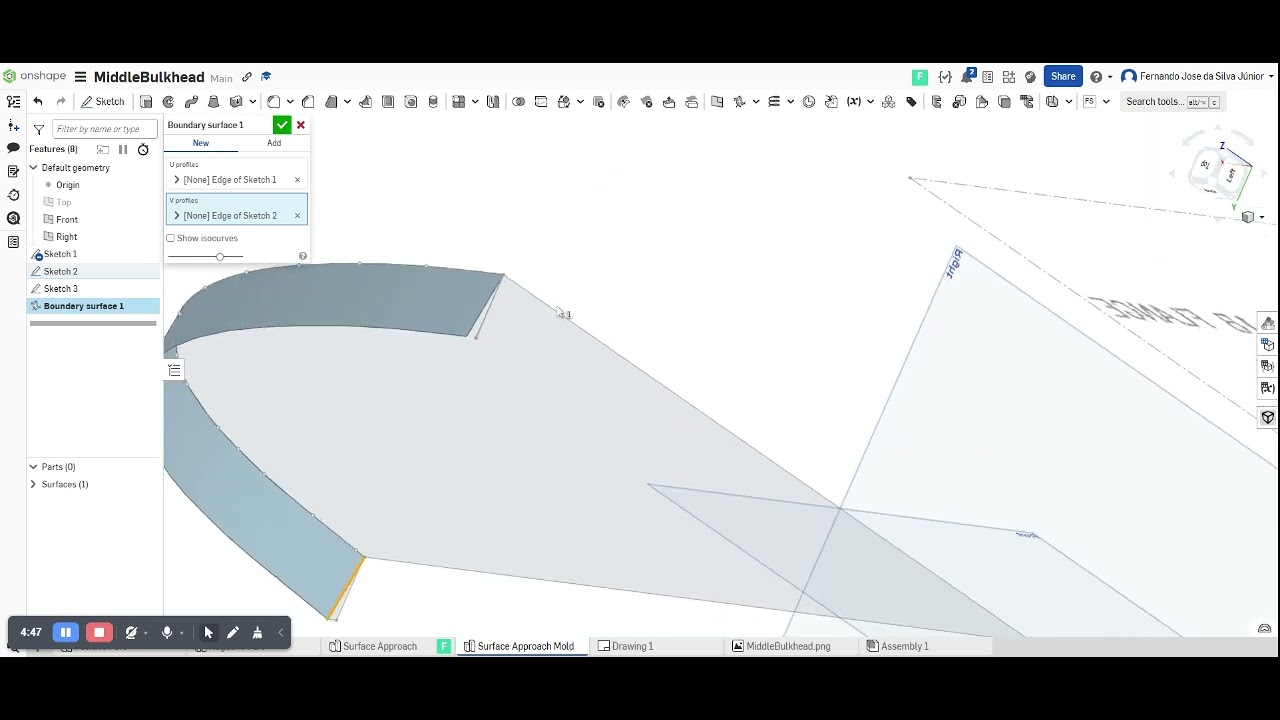Toggle the recorder pen annotation tool
Viewport: 1280px width, 720px height.
pyautogui.click(x=233, y=632)
